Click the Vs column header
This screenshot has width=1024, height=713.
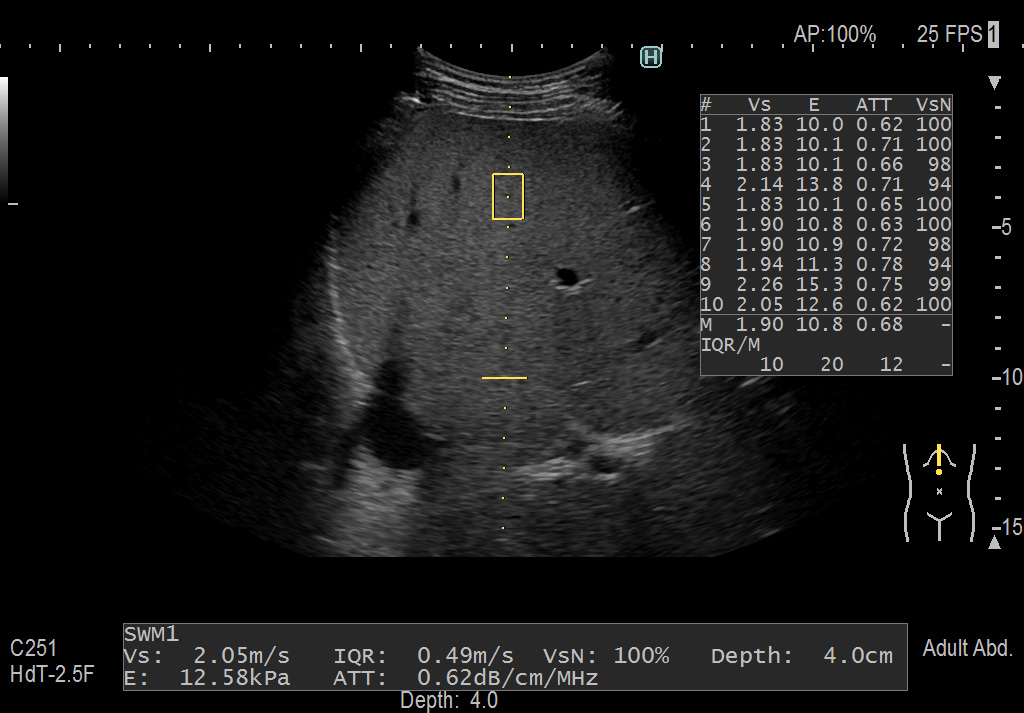[759, 104]
